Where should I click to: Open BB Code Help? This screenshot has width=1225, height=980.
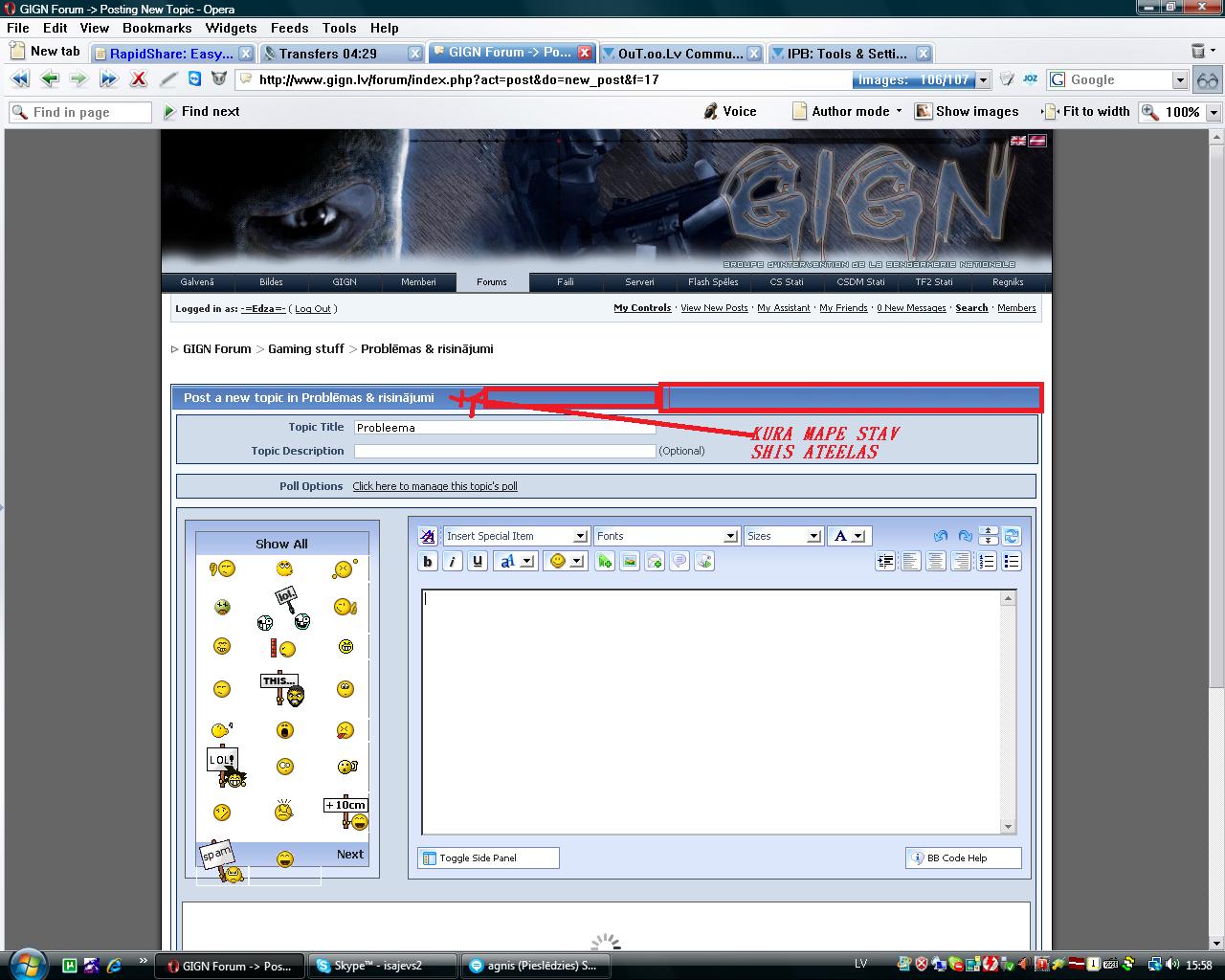pos(964,858)
